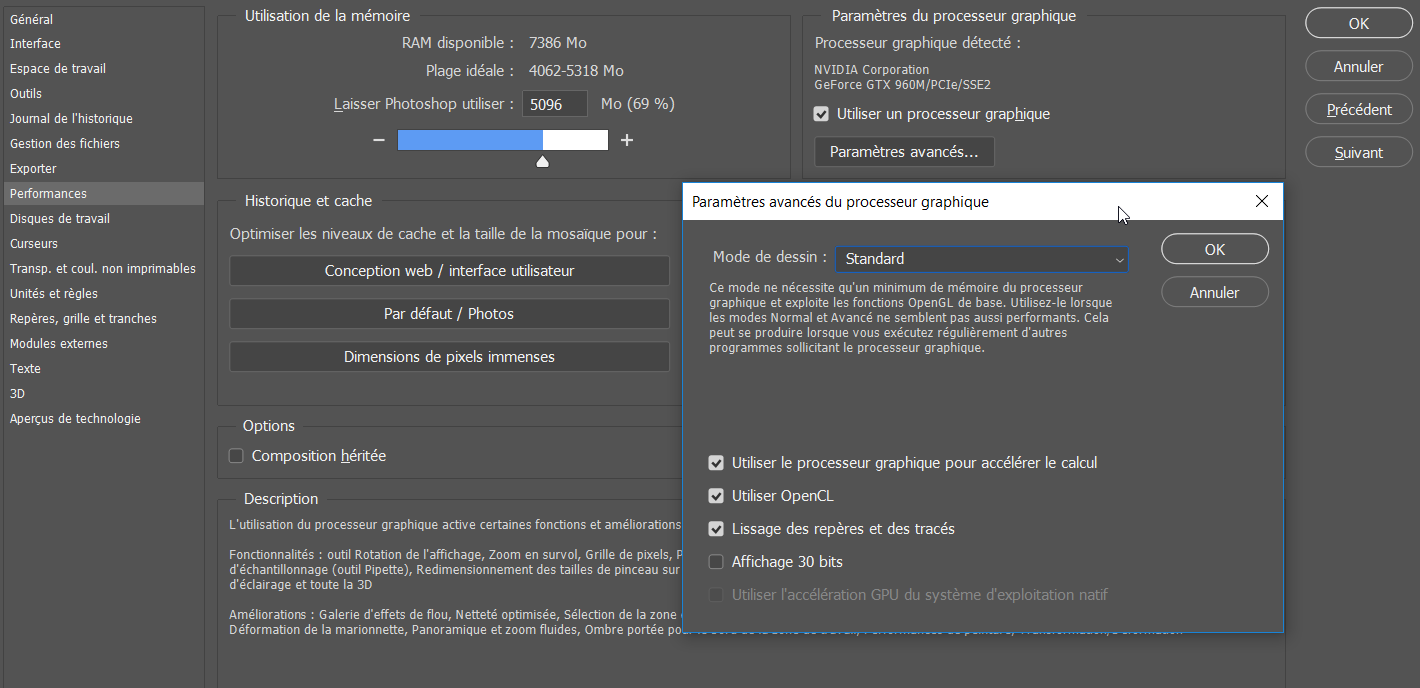Toggle the Composition héritée option
This screenshot has width=1420, height=688.
[236, 455]
